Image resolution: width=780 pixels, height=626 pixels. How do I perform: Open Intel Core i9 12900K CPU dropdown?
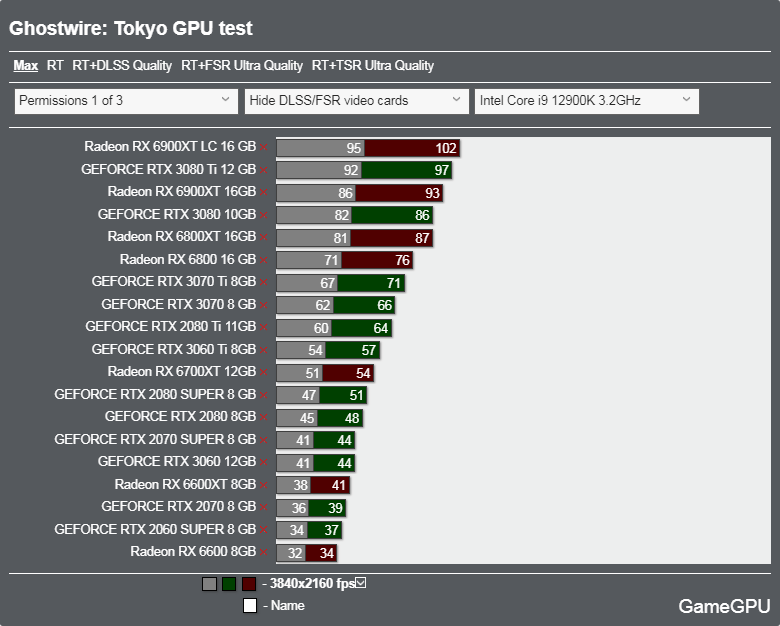point(587,101)
